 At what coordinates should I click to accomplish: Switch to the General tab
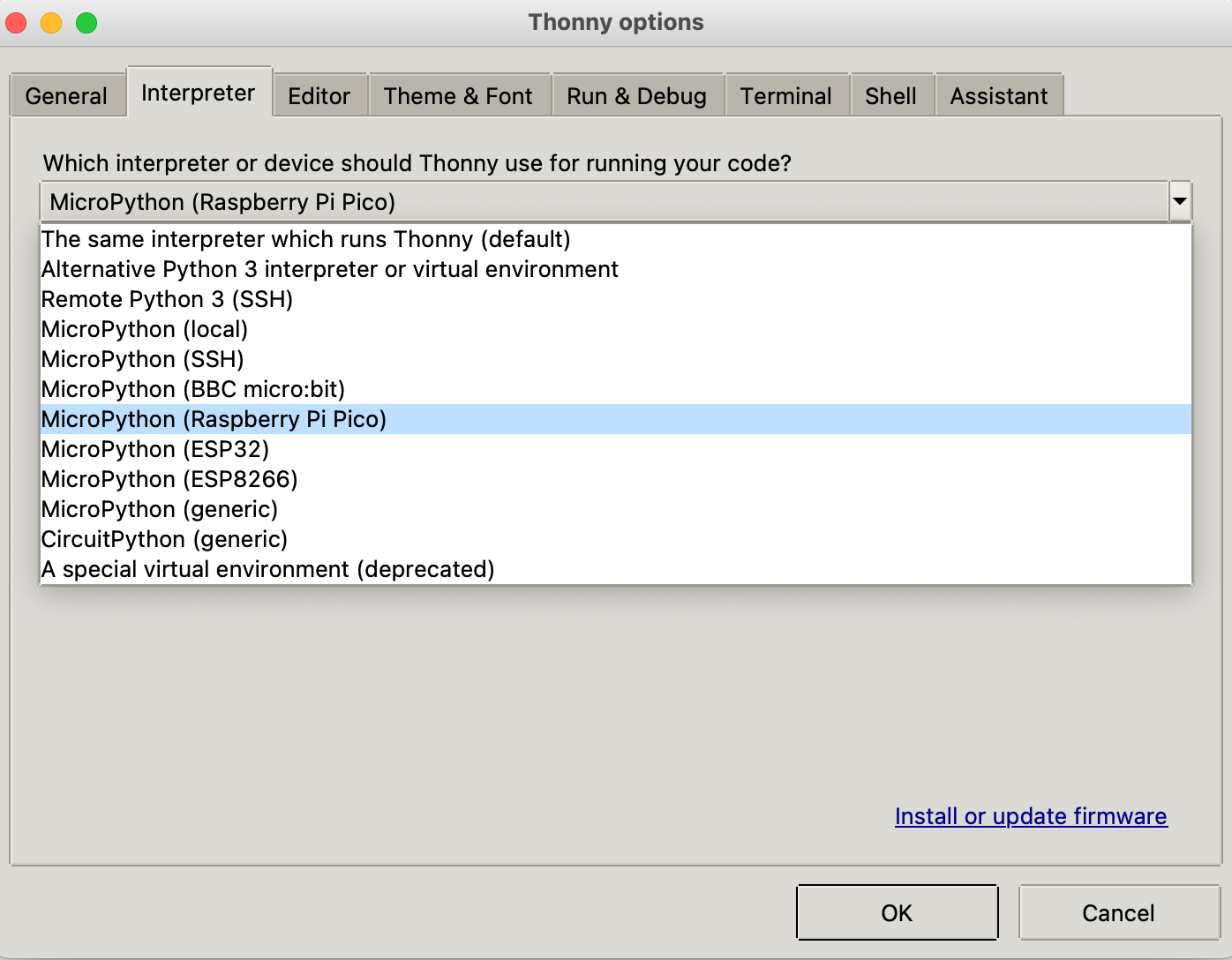coord(66,95)
